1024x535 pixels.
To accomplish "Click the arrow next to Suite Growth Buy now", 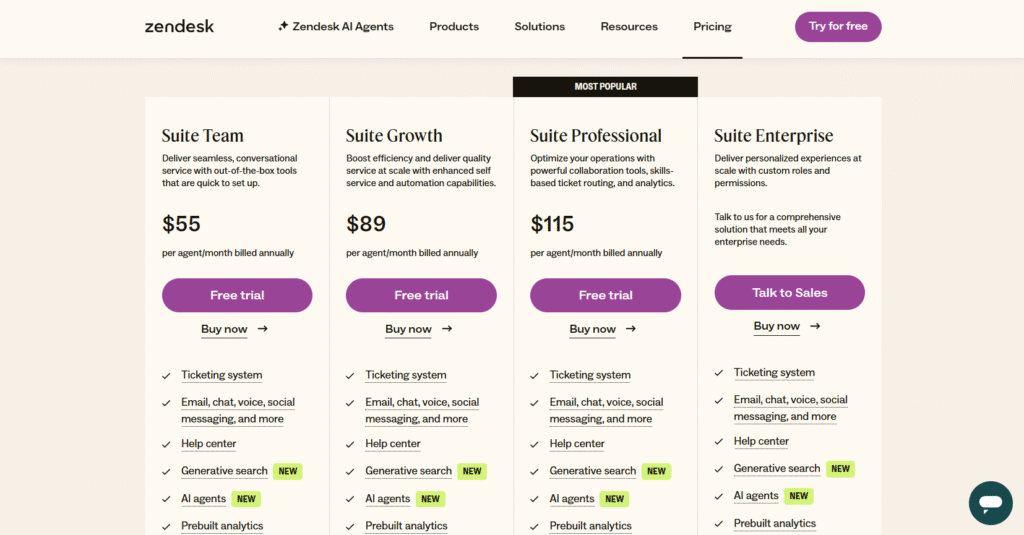I will pyautogui.click(x=447, y=329).
